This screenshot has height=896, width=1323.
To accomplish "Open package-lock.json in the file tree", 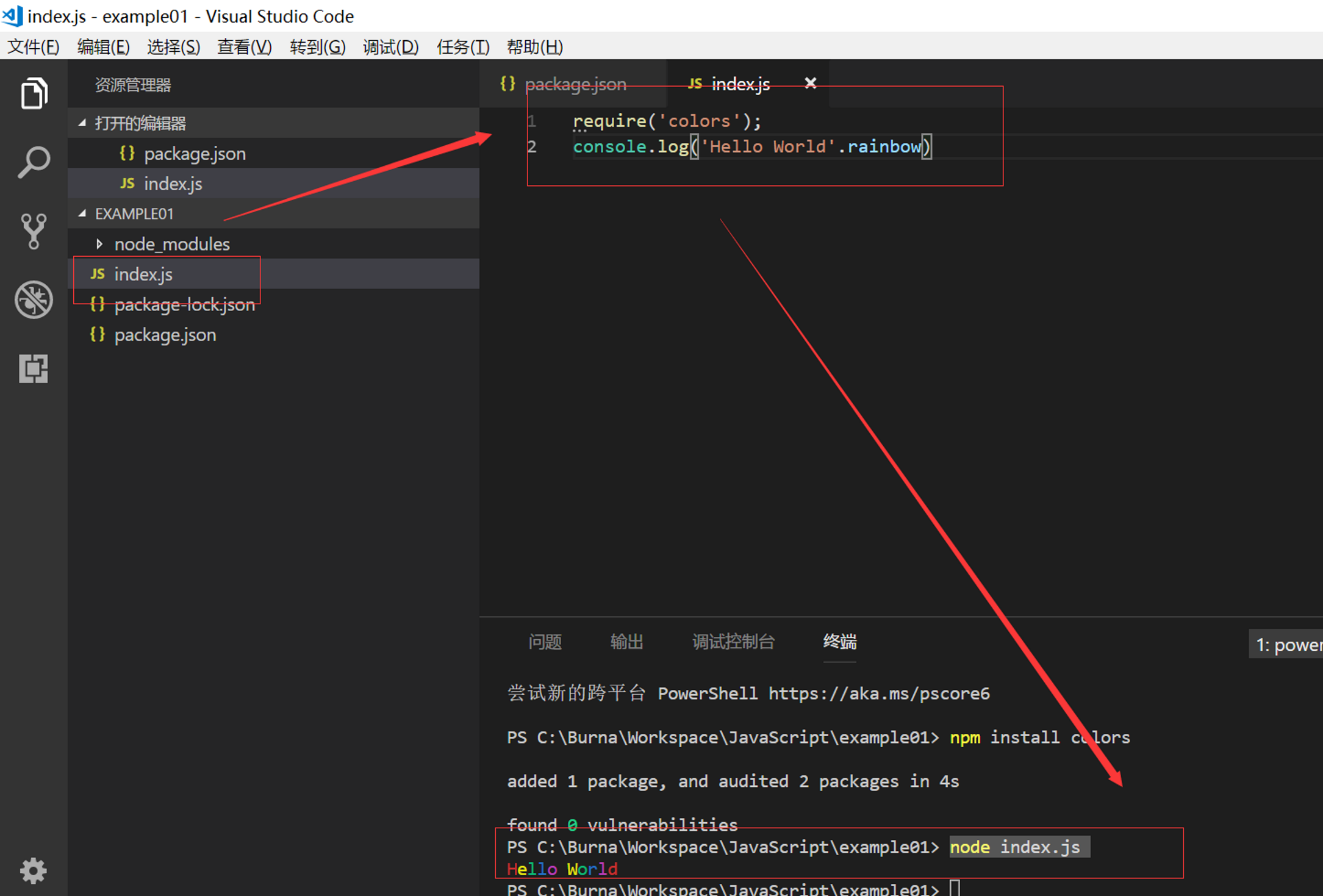I will [273, 304].
